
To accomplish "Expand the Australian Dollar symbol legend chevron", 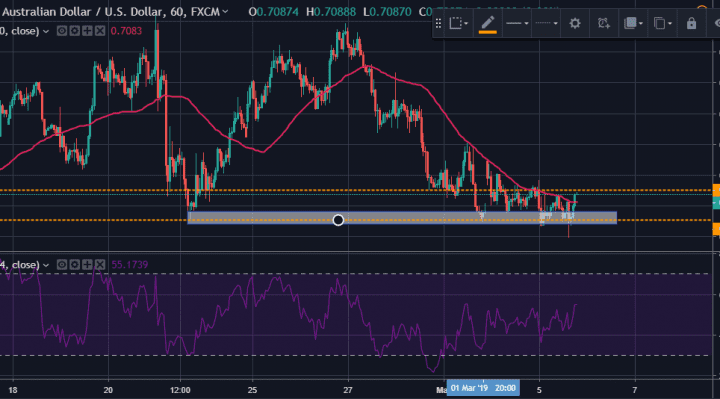I will (225, 12).
